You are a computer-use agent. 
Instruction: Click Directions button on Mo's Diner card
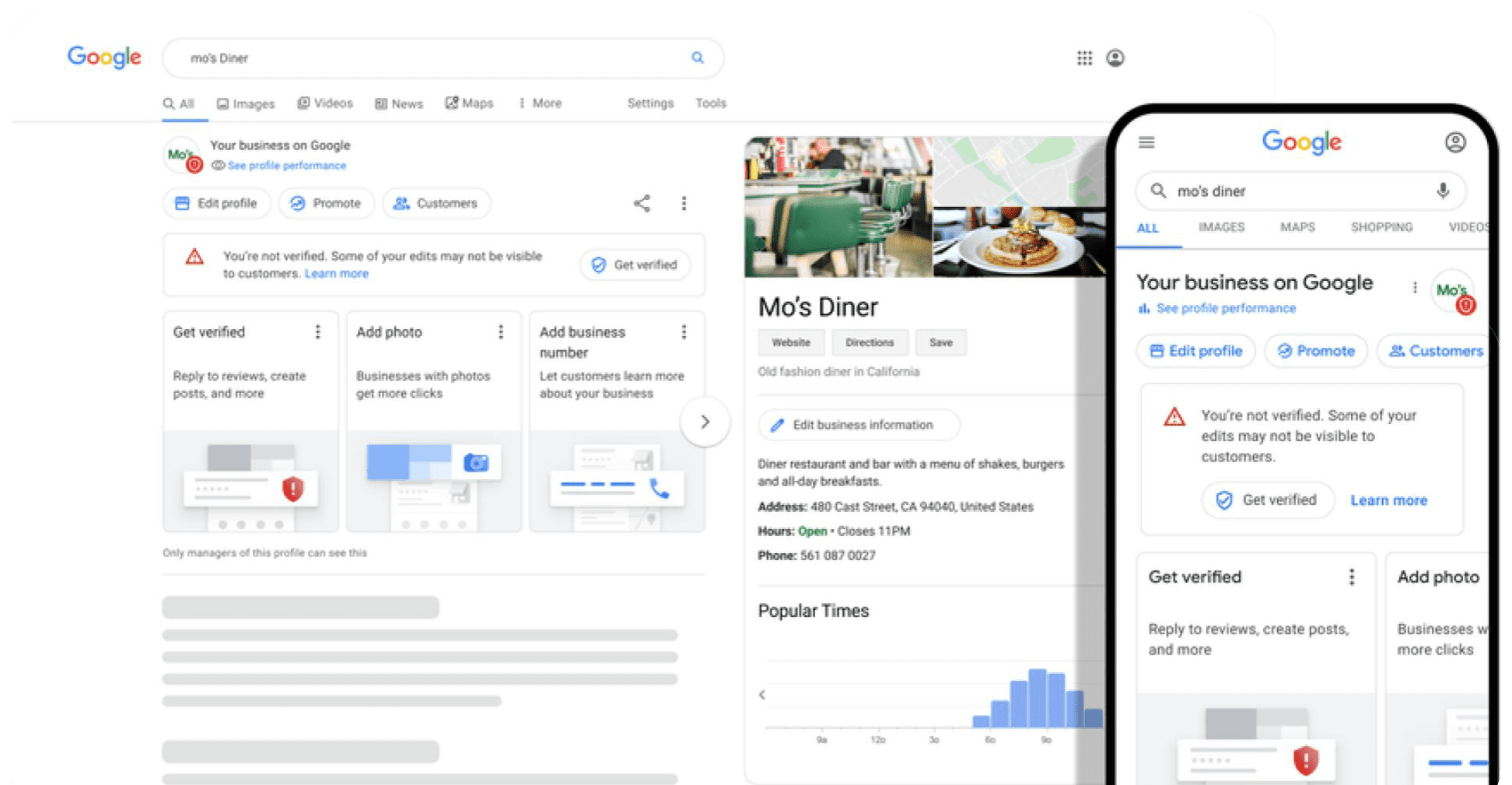pyautogui.click(x=870, y=342)
